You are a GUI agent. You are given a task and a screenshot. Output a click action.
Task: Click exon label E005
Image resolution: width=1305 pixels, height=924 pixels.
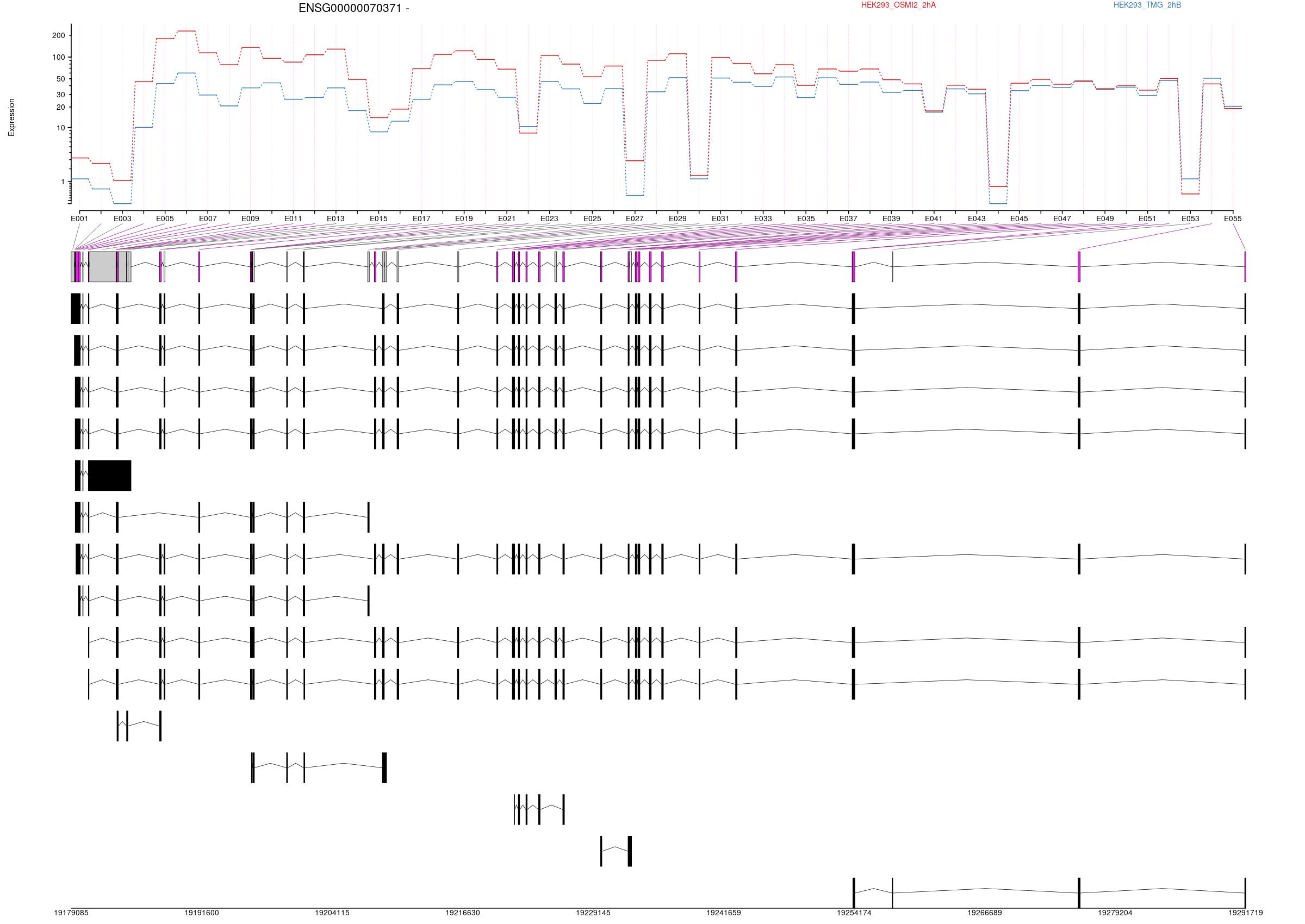click(x=165, y=218)
